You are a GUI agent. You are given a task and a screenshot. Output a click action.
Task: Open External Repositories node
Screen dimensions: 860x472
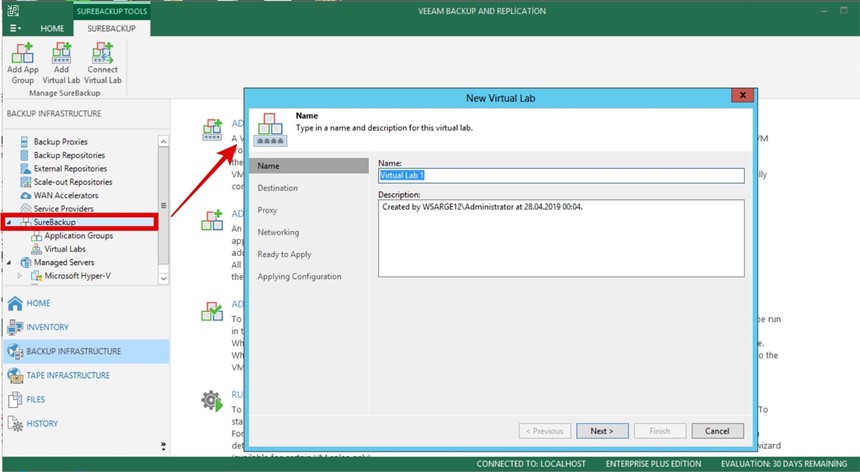(70, 168)
